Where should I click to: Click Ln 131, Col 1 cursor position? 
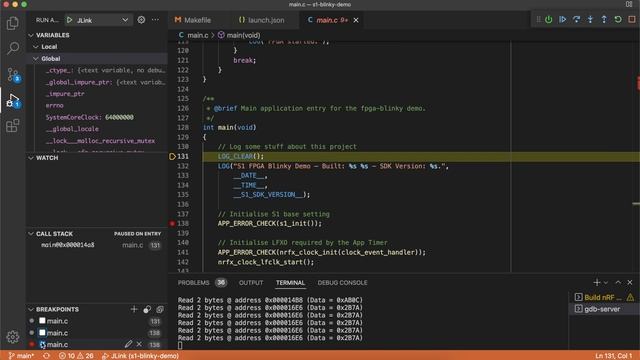(613, 356)
